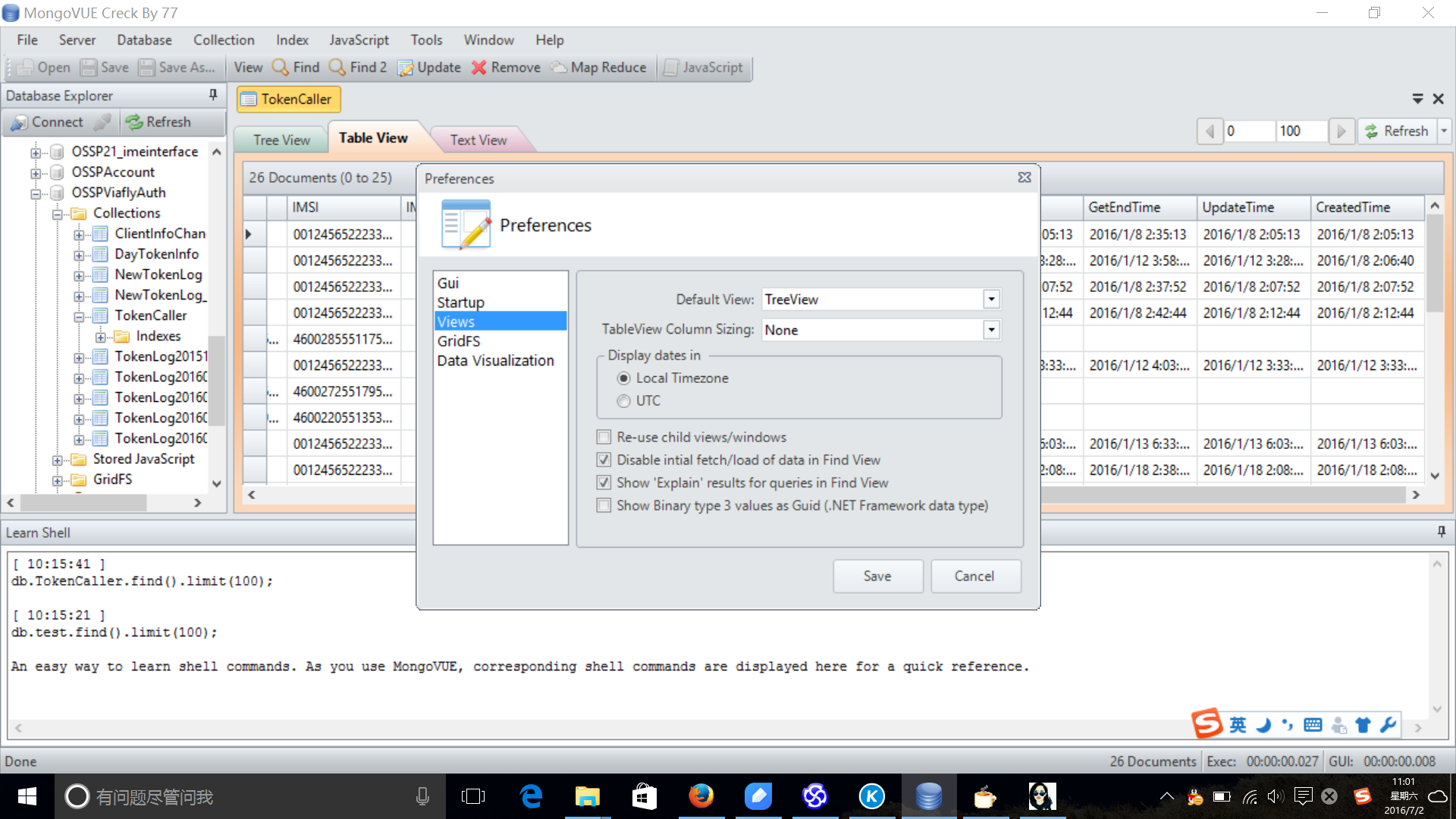
Task: Switch to the Text View tab
Action: pos(478,140)
